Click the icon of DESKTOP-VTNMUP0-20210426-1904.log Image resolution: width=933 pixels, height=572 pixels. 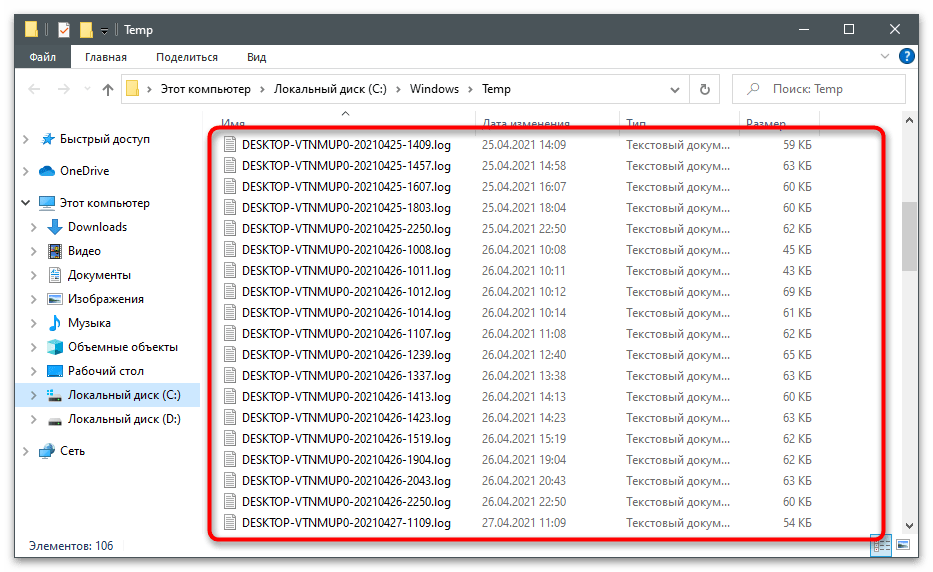click(230, 460)
